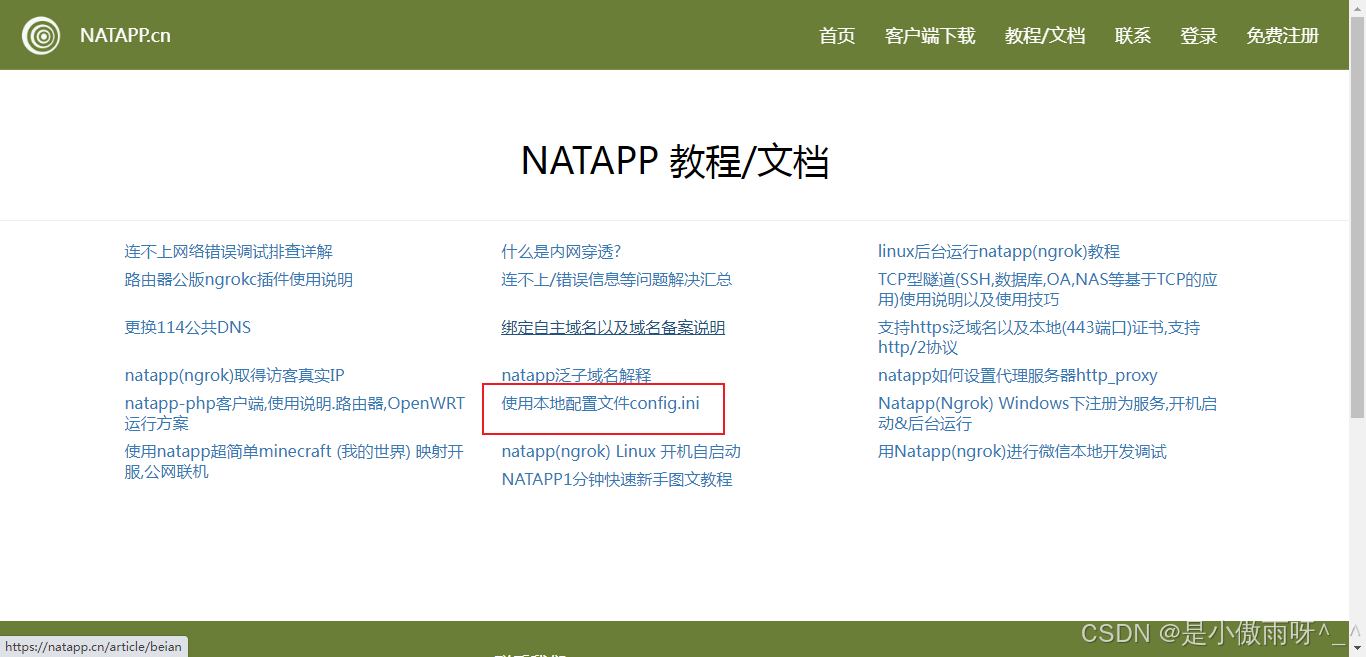
Task: Open 更换114公共DNS article
Action: pos(188,328)
